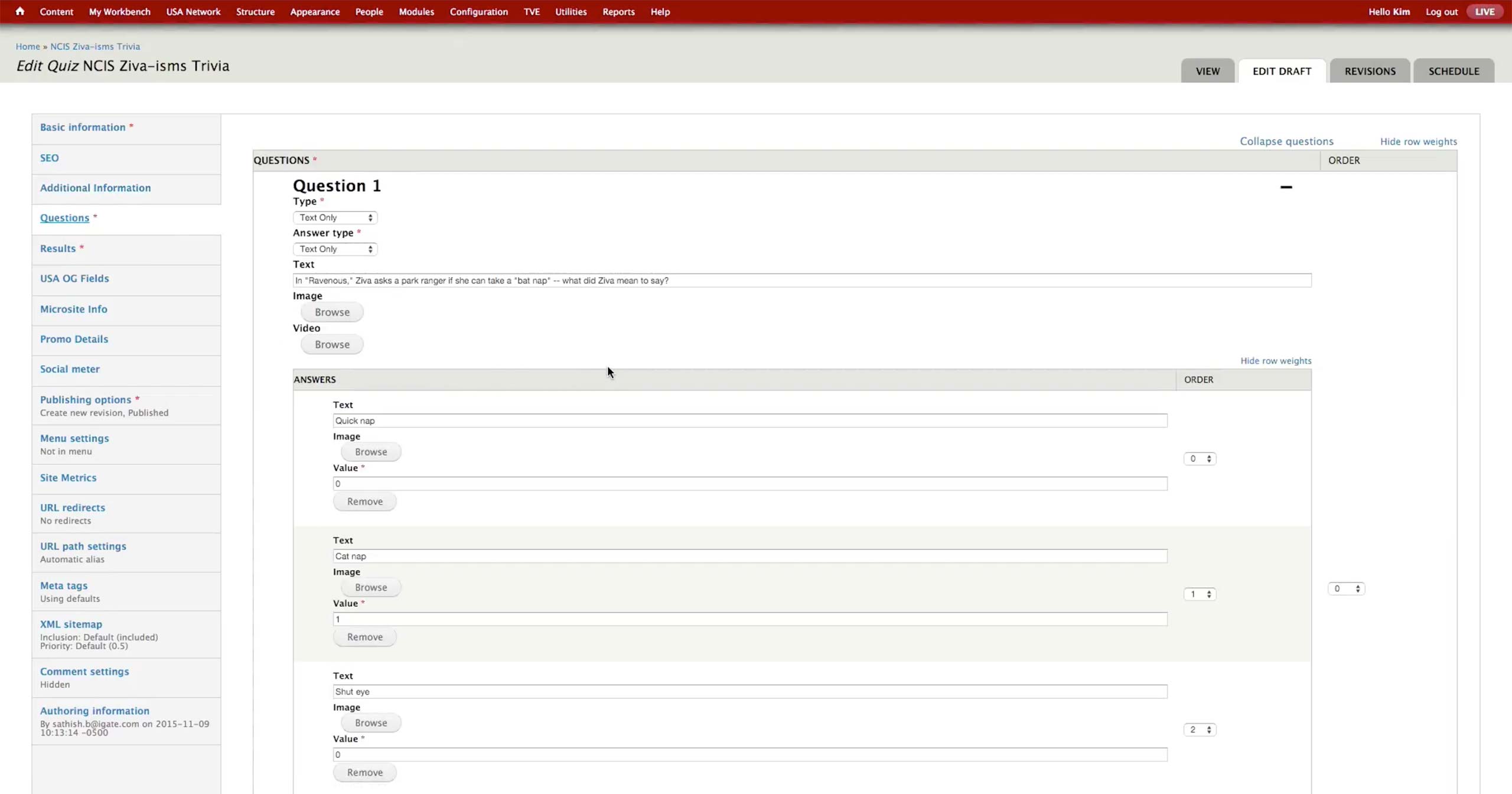
Task: Click Browse under question Video
Action: 332,344
